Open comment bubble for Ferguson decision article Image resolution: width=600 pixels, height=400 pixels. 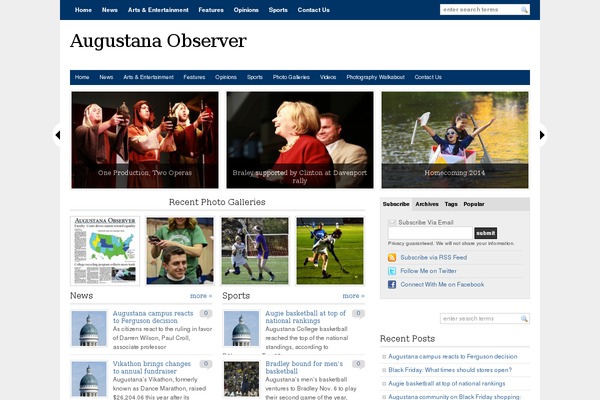[x=206, y=313]
